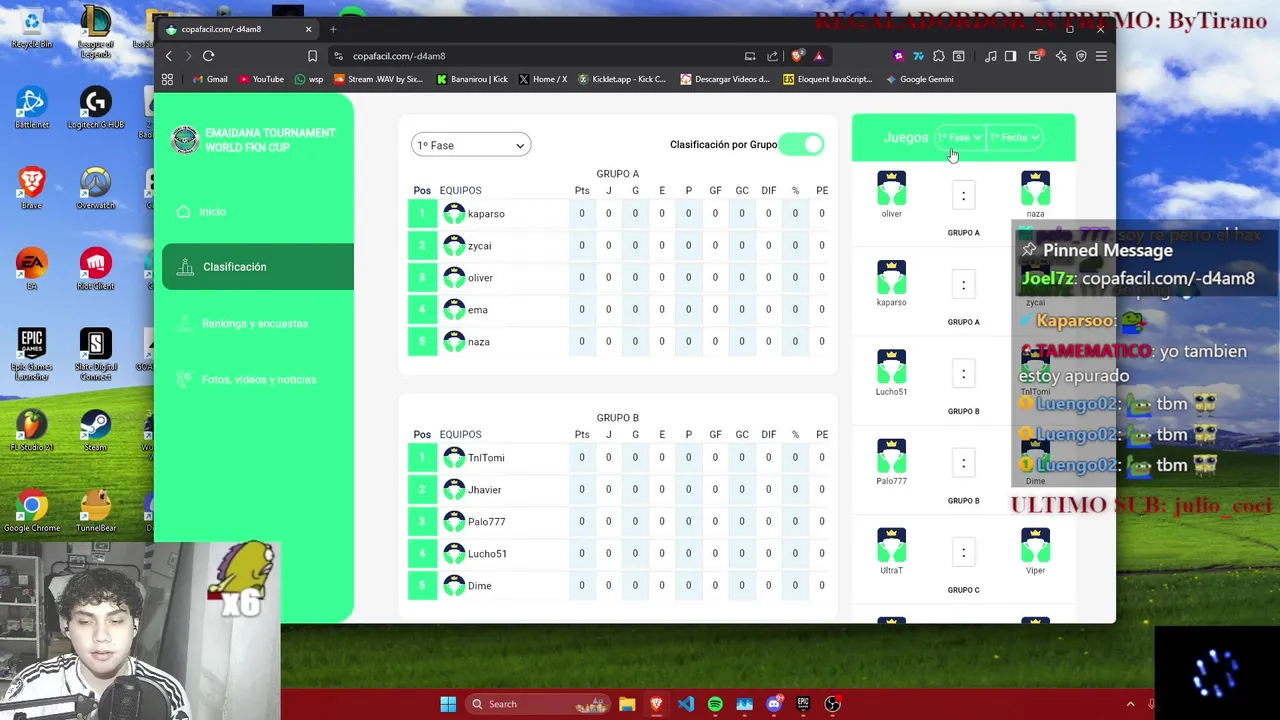This screenshot has width=1280, height=720.
Task: Open the Brave main menu hamburger icon
Action: [1101, 56]
